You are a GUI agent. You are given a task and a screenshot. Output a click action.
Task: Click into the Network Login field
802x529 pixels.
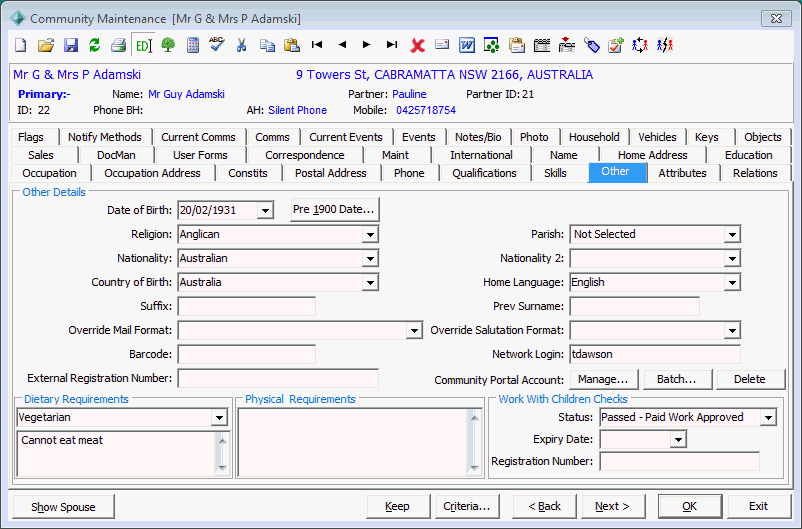click(655, 355)
